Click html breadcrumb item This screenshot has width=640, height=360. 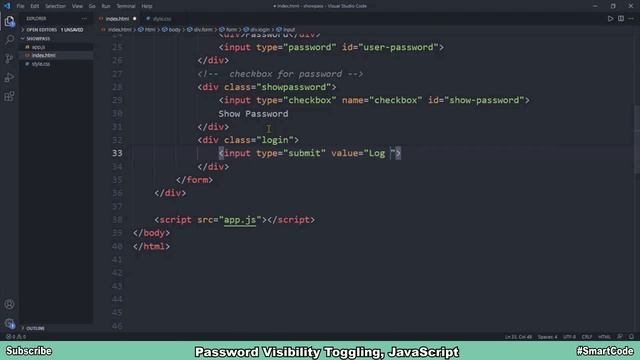tap(147, 29)
